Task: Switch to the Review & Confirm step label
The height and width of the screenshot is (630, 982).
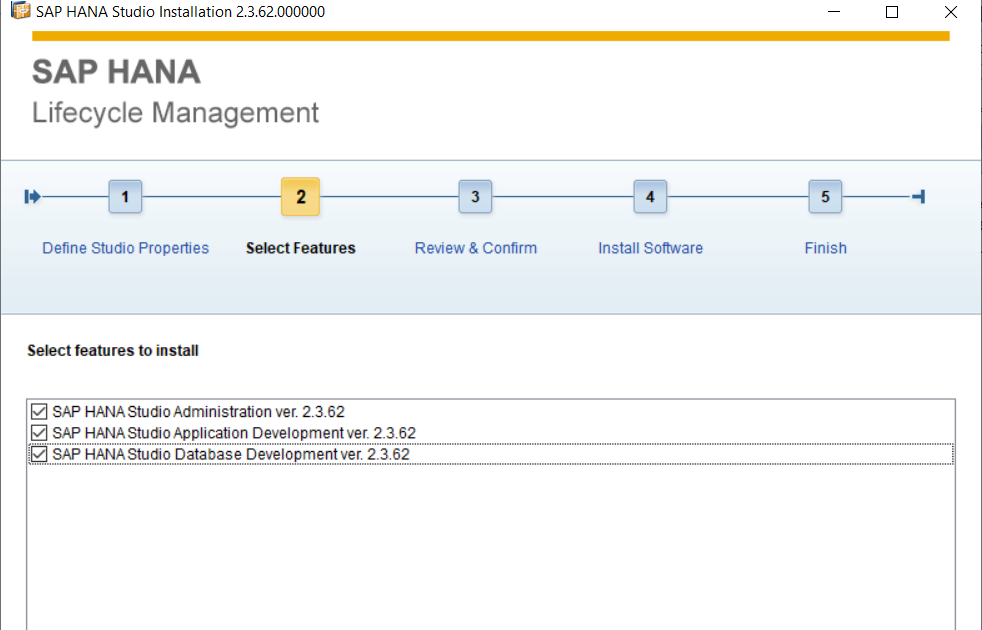Action: tap(475, 248)
